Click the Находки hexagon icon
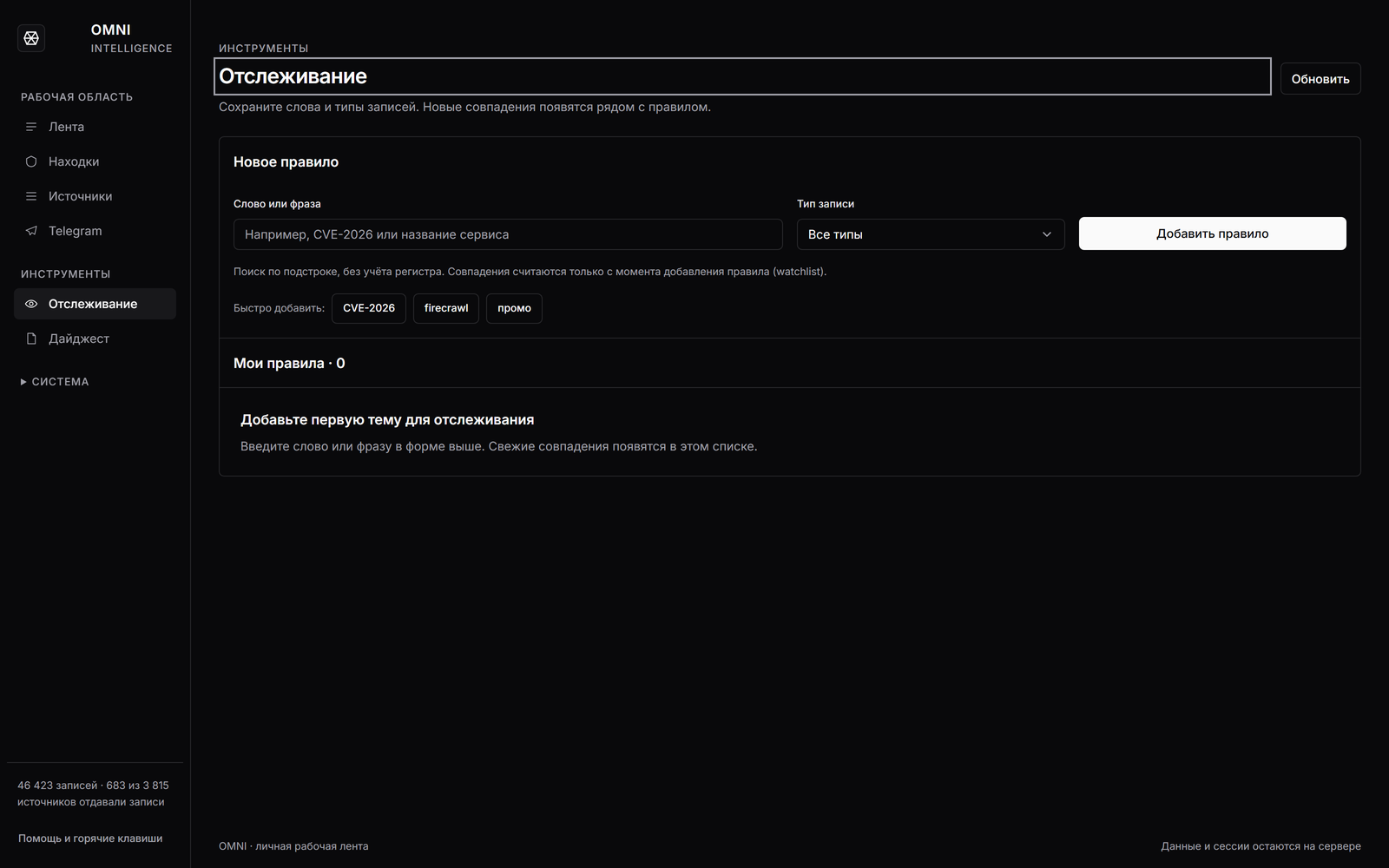This screenshot has width=1389, height=868. [31, 161]
